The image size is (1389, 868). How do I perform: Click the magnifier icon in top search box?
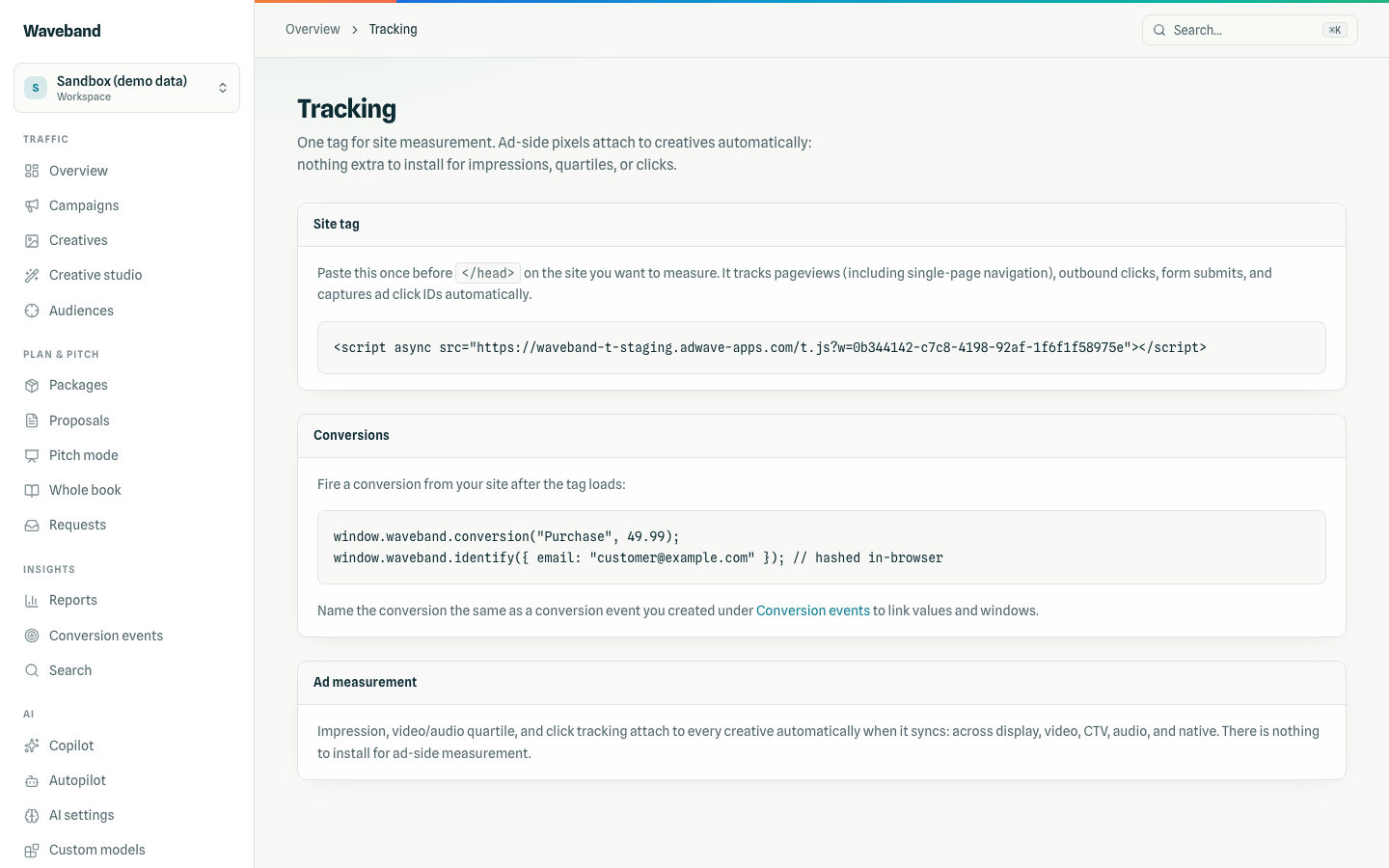click(x=1159, y=30)
